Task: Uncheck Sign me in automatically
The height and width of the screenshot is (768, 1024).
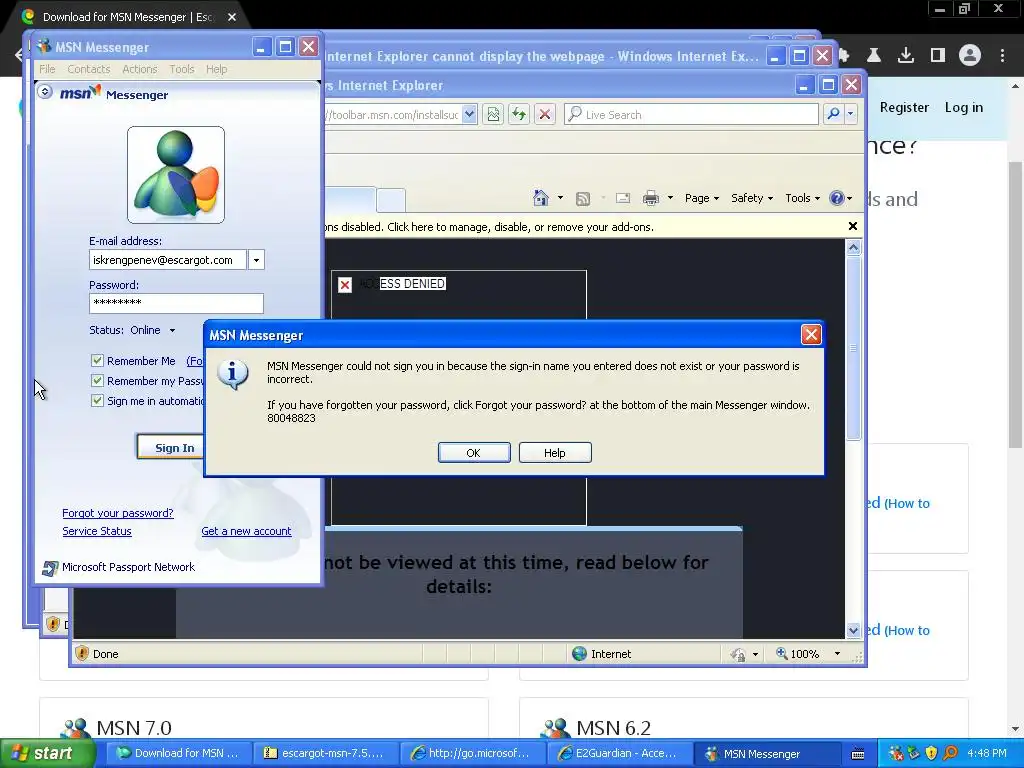Action: (97, 400)
